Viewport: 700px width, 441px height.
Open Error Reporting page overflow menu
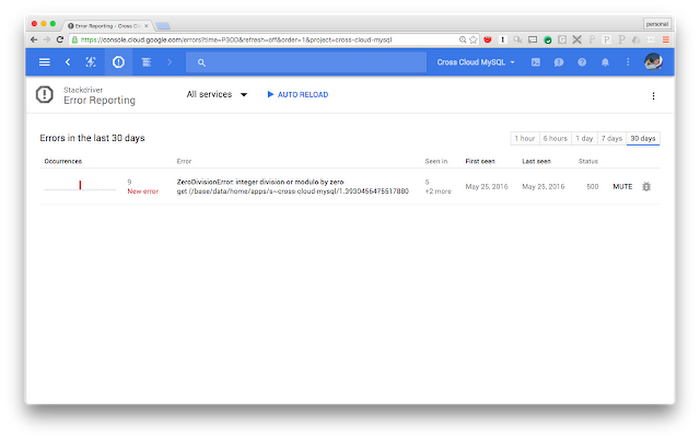tap(653, 96)
